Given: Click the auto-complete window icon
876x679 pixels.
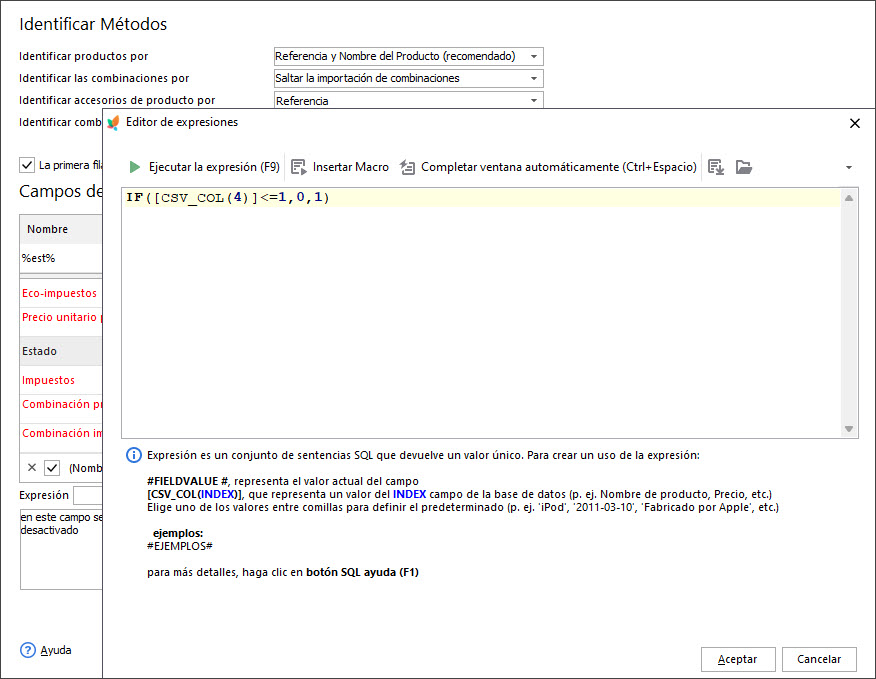Looking at the screenshot, I should coord(407,167).
